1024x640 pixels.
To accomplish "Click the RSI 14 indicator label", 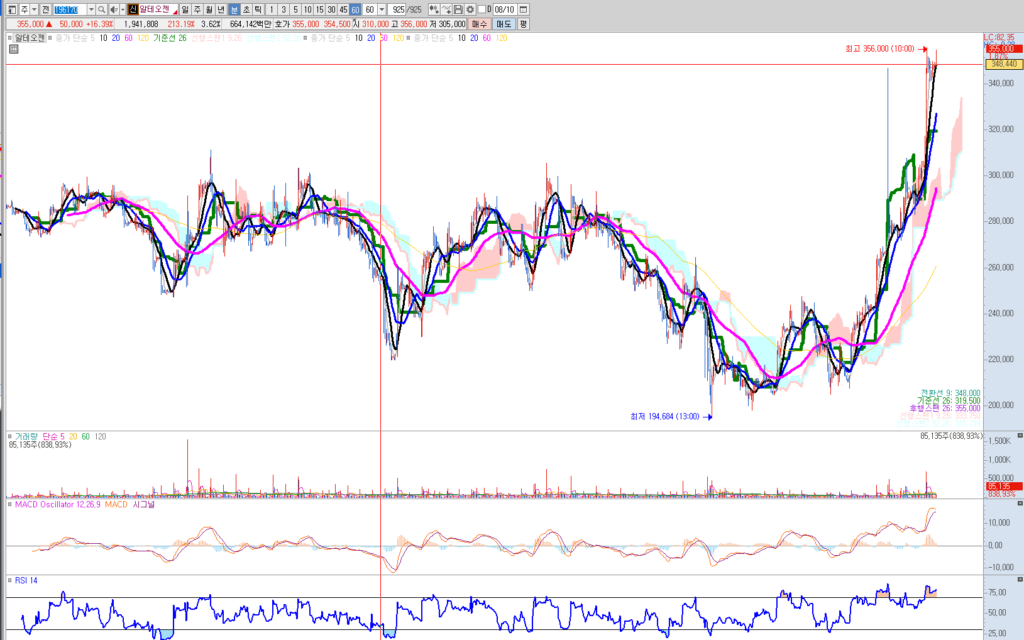I will pos(26,581).
